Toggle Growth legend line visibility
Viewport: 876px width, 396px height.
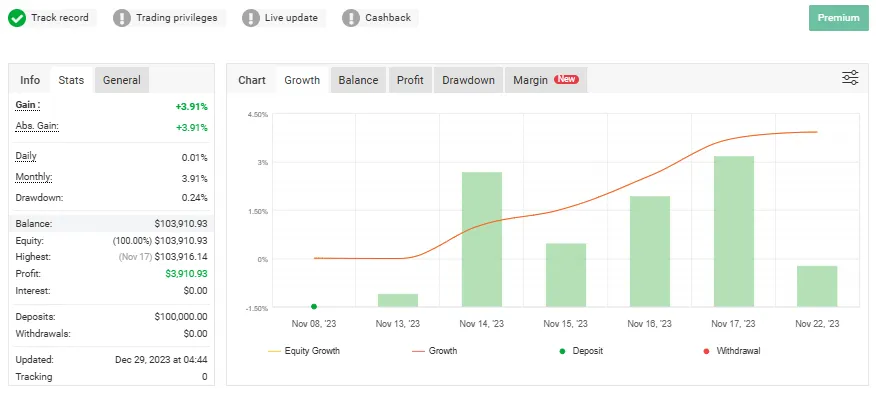(435, 351)
